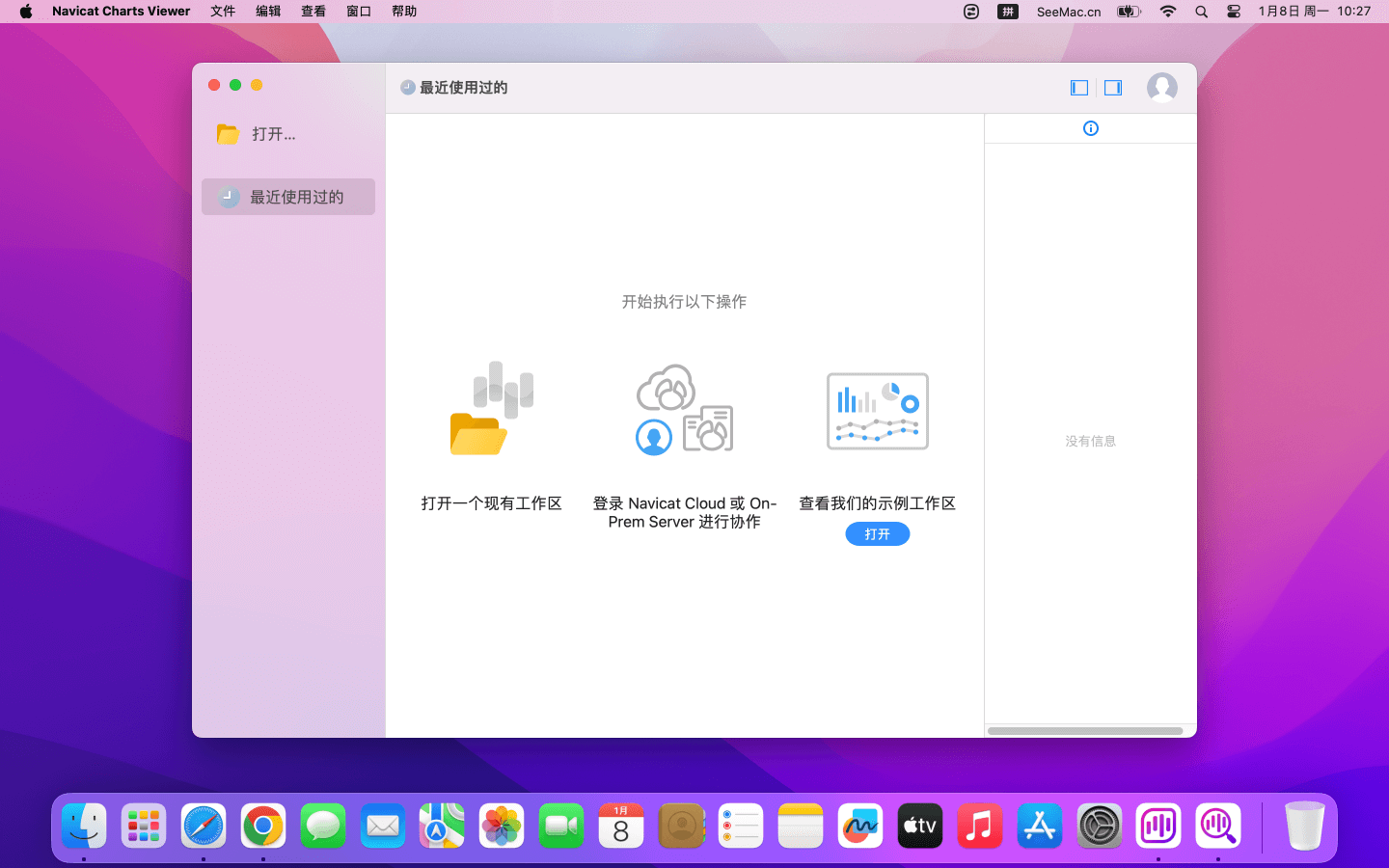1389x868 pixels.
Task: Open the 查看 menu
Action: pyautogui.click(x=313, y=12)
